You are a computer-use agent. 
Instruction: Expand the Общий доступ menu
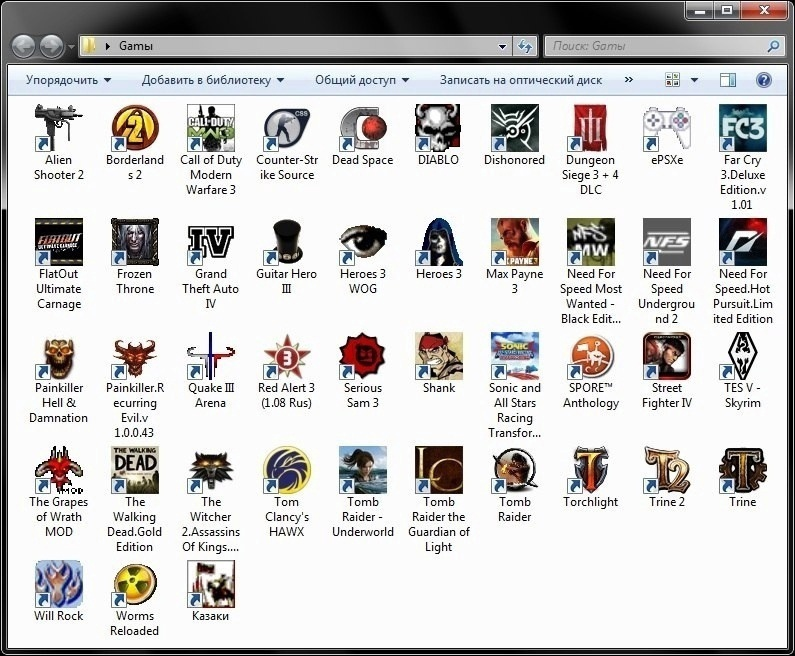pos(362,80)
